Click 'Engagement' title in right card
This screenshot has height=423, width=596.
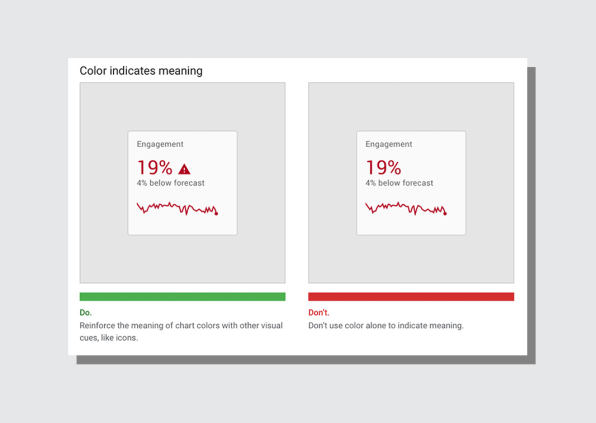(x=388, y=144)
